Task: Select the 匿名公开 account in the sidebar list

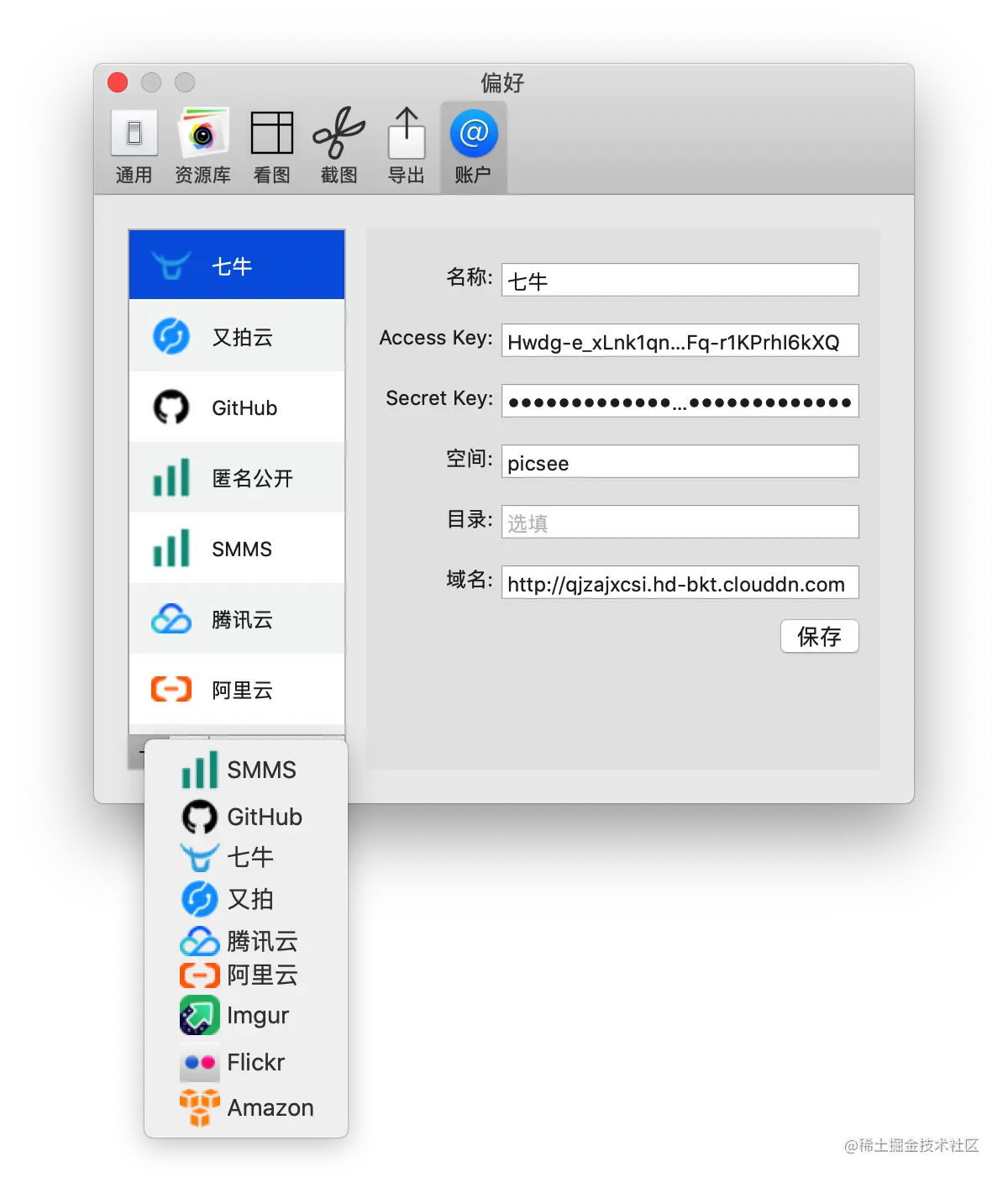Action: point(237,478)
